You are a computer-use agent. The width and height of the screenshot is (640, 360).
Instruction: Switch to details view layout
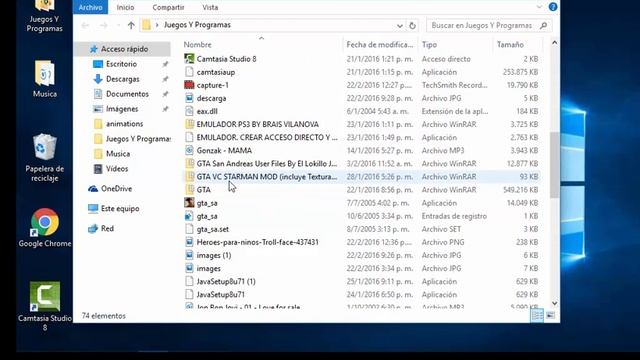pos(537,315)
